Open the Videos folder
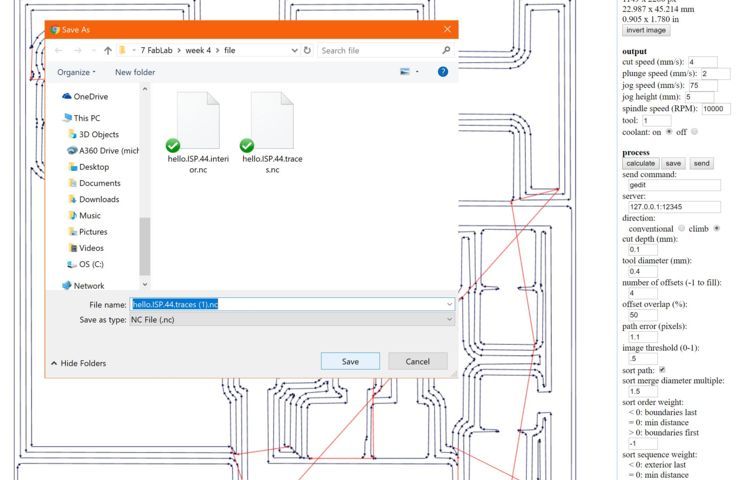 [x=86, y=248]
